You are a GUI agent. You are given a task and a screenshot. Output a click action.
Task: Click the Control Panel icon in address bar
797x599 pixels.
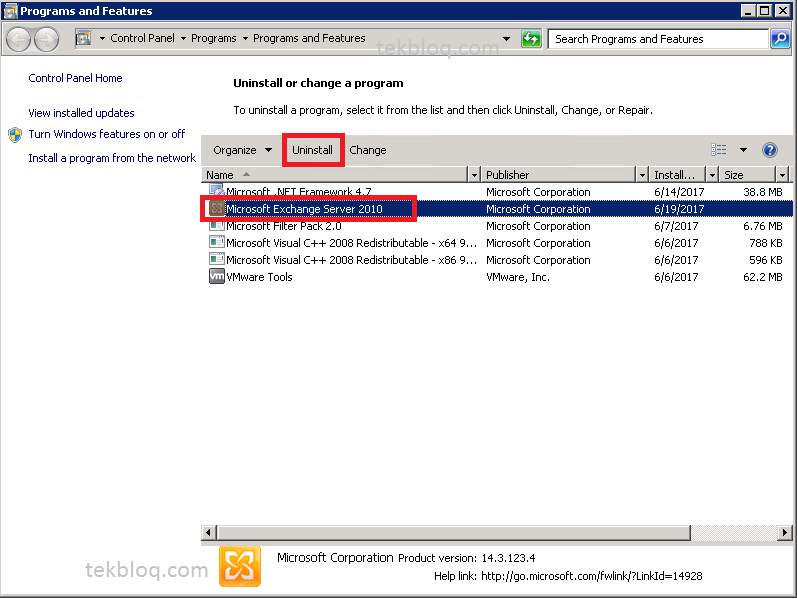[83, 38]
